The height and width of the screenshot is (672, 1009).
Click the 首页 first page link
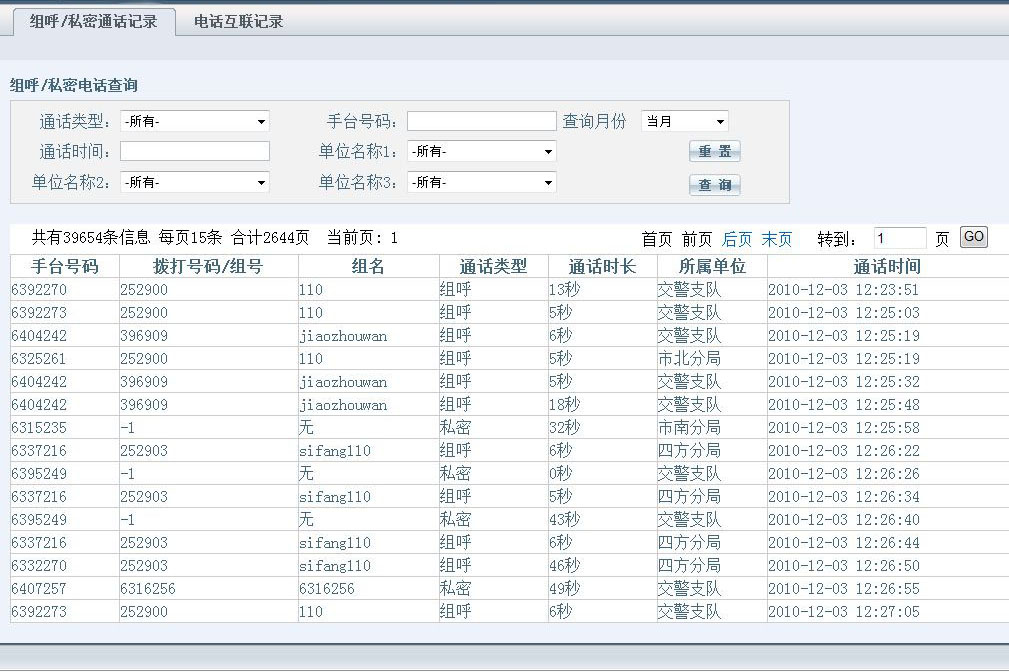pyautogui.click(x=657, y=239)
